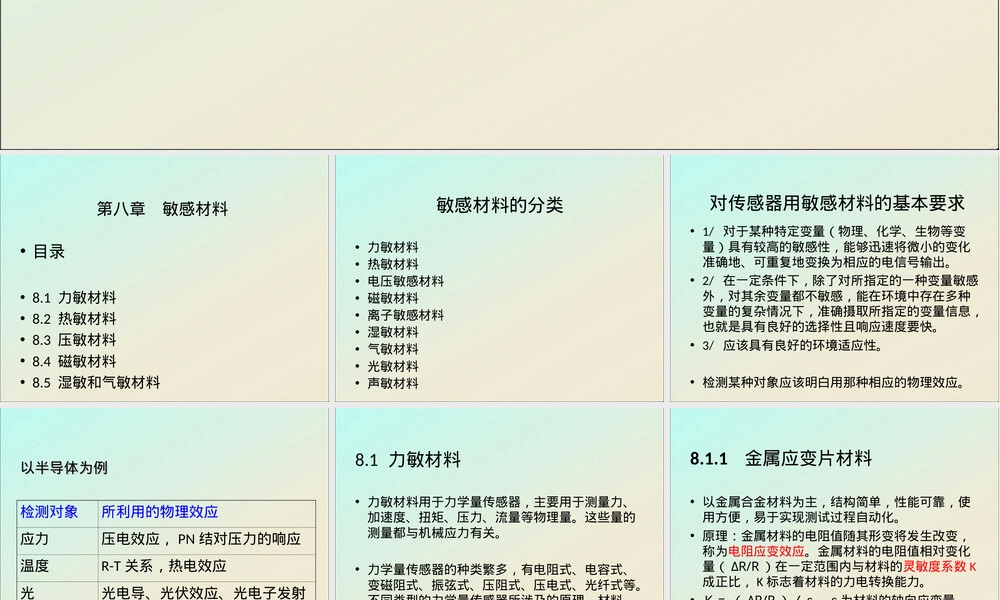
Task: Click the 8.2 热敏材料 contents entry
Action: coord(74,319)
